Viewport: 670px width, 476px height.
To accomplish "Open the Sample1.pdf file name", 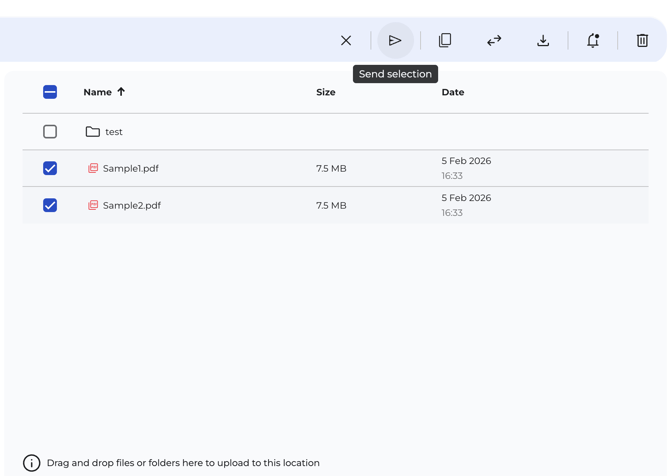I will pyautogui.click(x=131, y=169).
